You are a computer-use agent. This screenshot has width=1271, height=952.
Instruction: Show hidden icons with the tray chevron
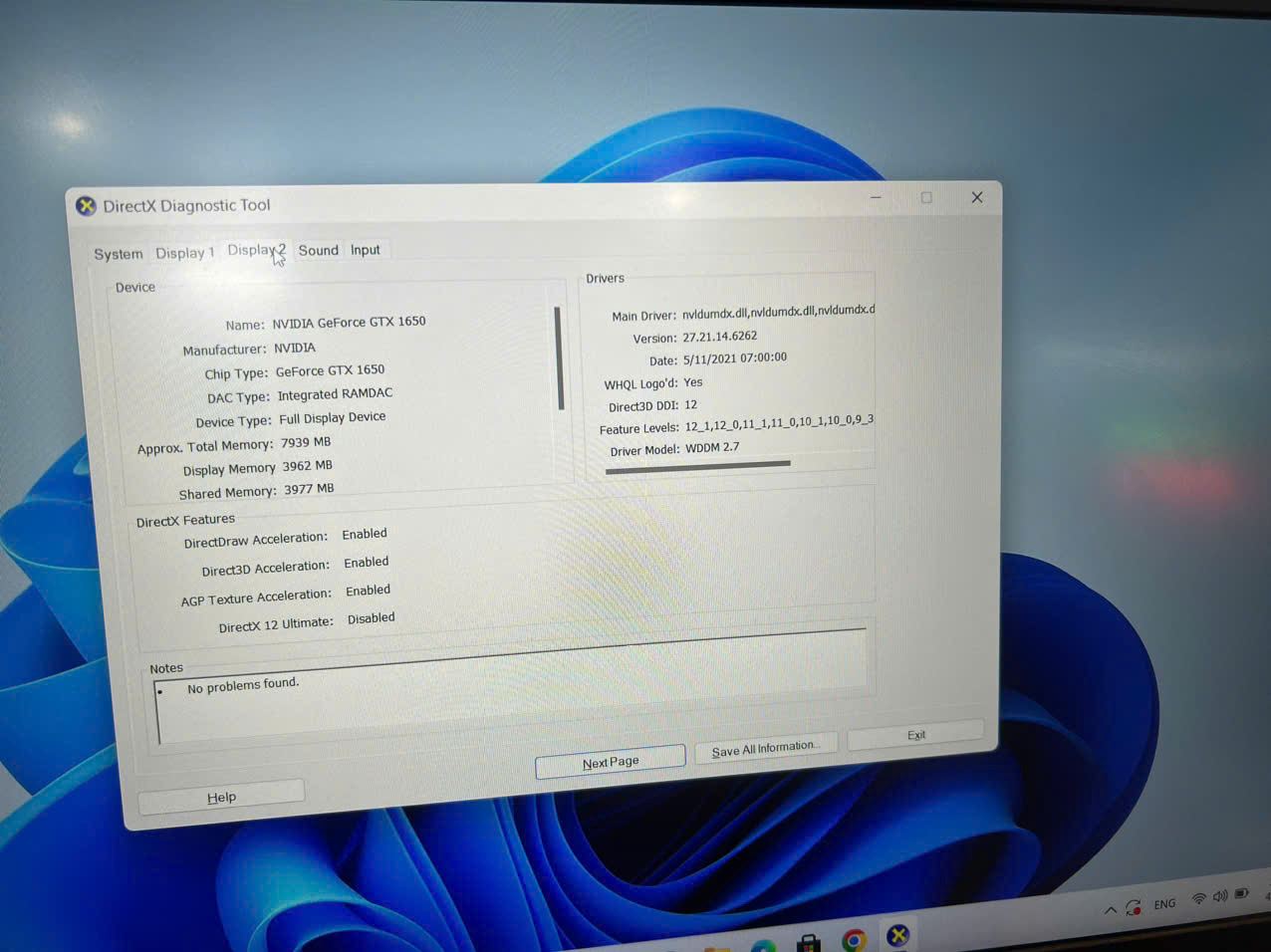click(x=1110, y=910)
